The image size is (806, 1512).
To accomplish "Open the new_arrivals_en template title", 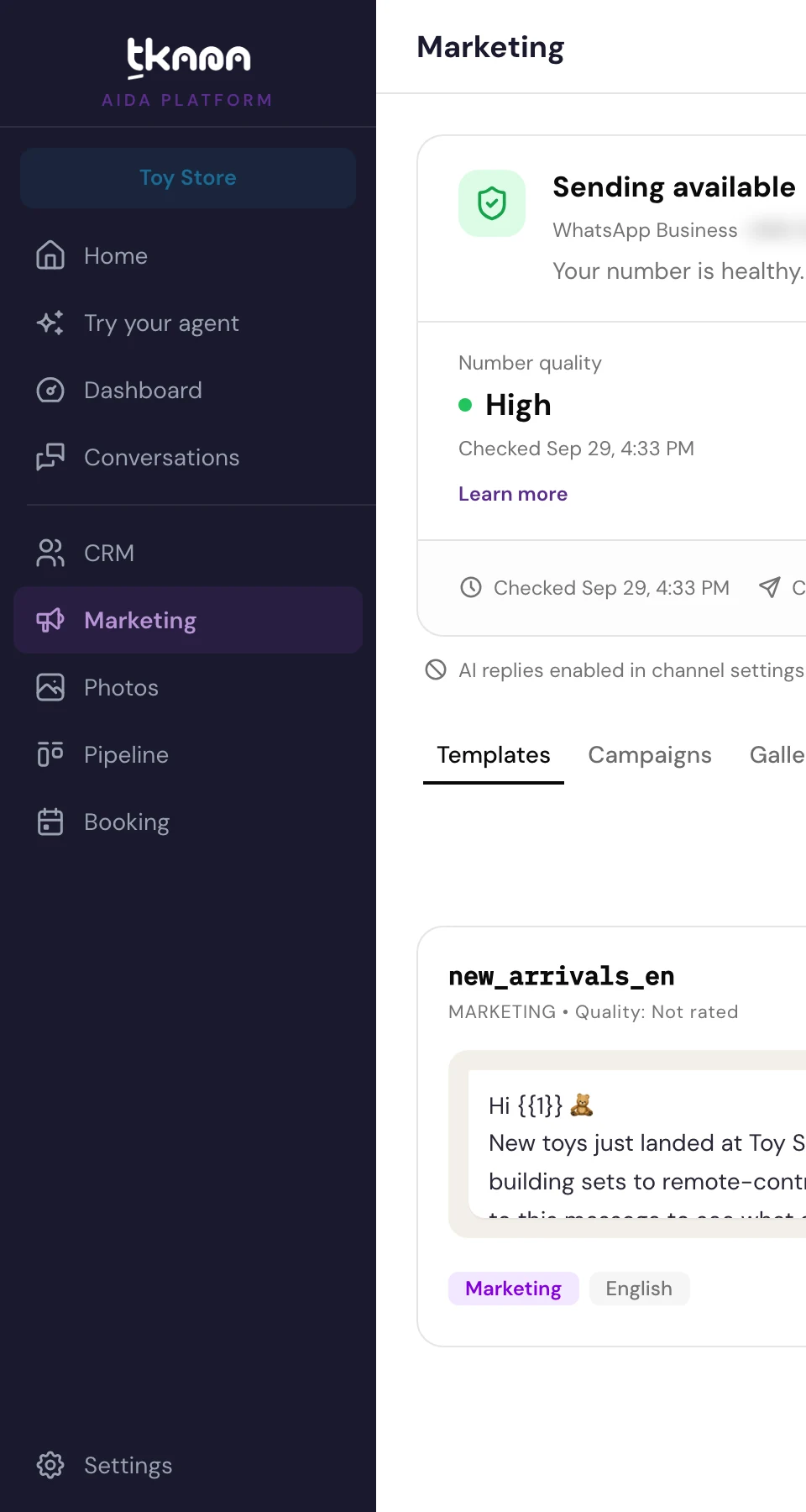I will click(562, 976).
